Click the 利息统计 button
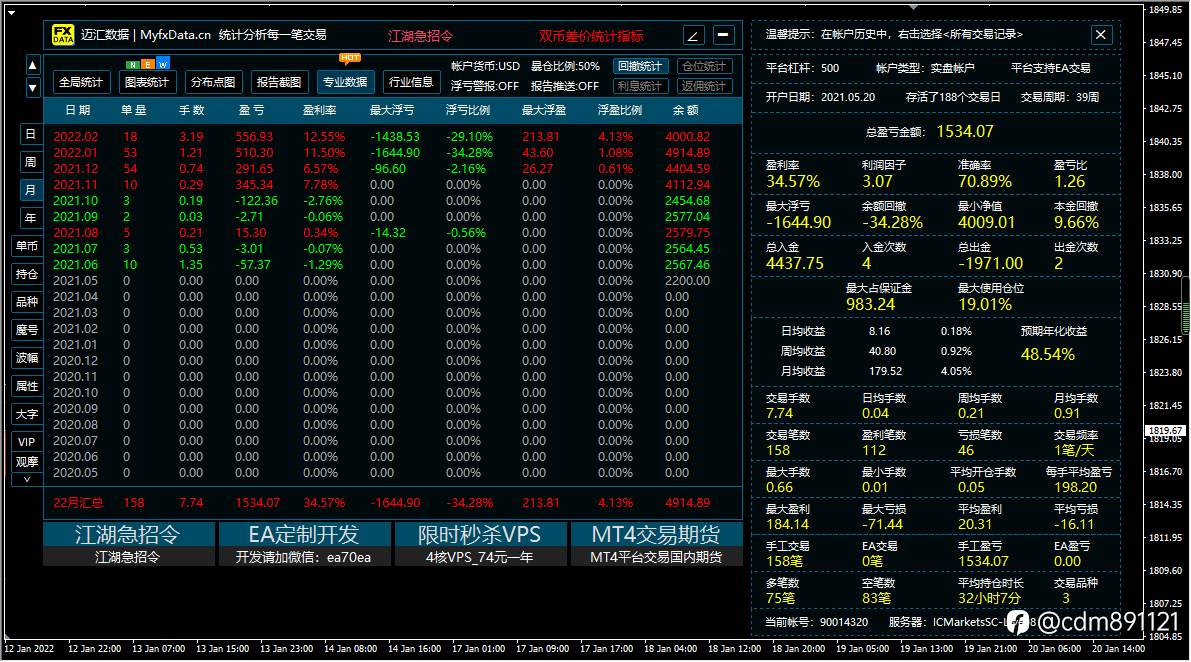Viewport: 1191px width, 662px height. 640,86
